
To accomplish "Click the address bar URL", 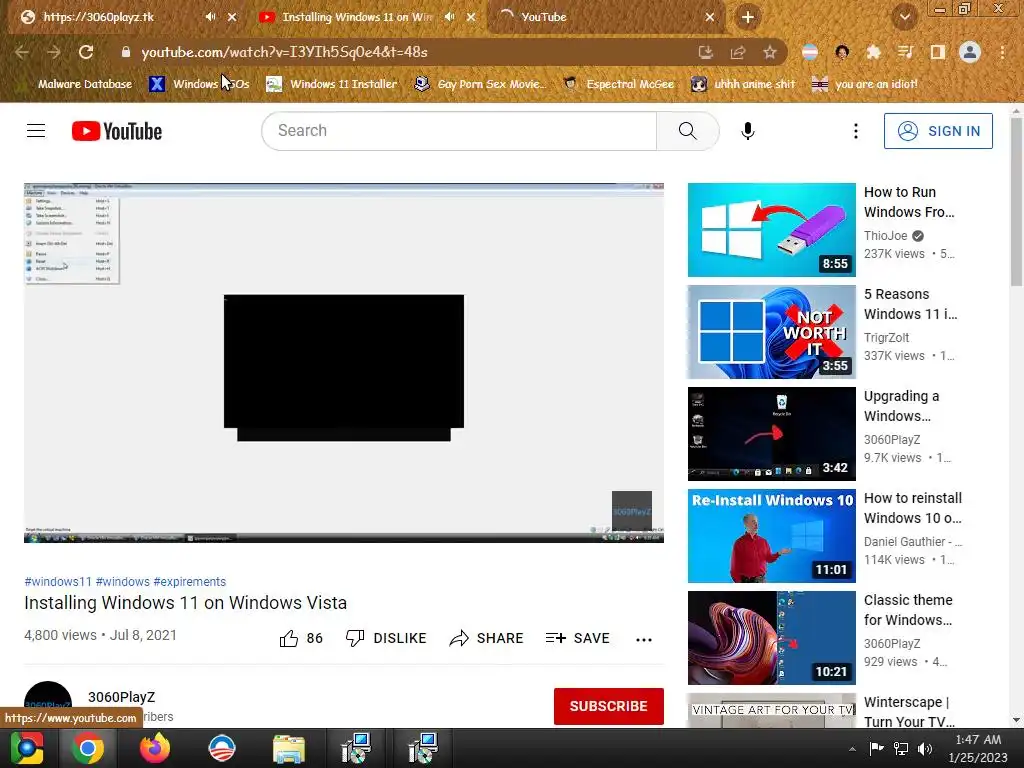I will [284, 52].
